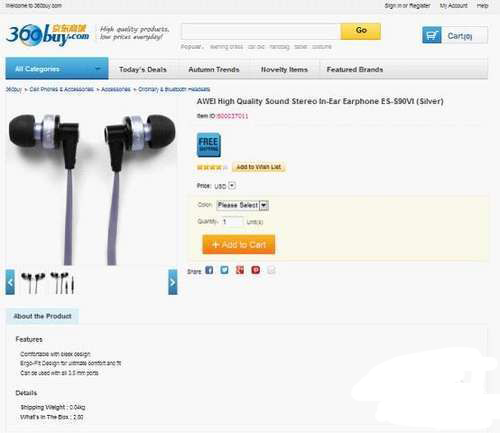Show next product thumbnail arrow
This screenshot has width=500, height=433.
(173, 282)
